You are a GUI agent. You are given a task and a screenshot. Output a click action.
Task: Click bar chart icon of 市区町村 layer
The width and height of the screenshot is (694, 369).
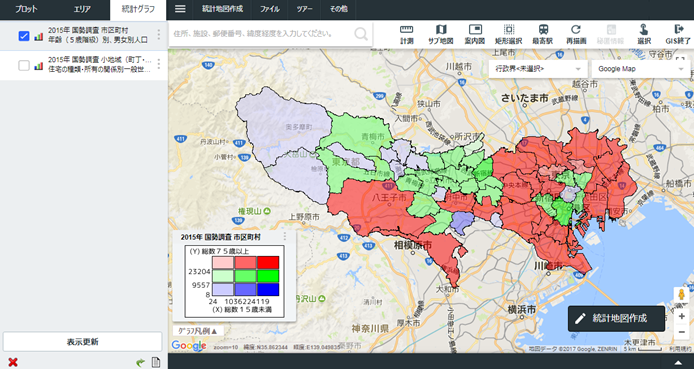[39, 36]
